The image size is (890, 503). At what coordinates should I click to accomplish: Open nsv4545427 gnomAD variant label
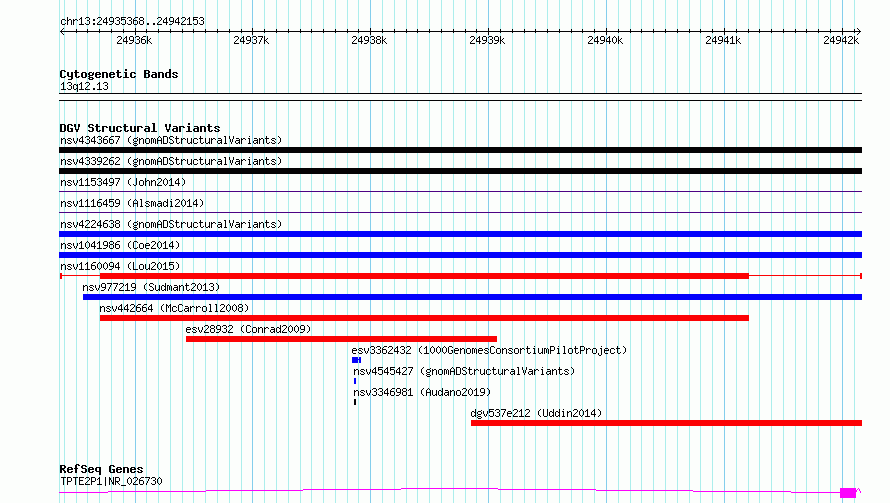point(464,371)
